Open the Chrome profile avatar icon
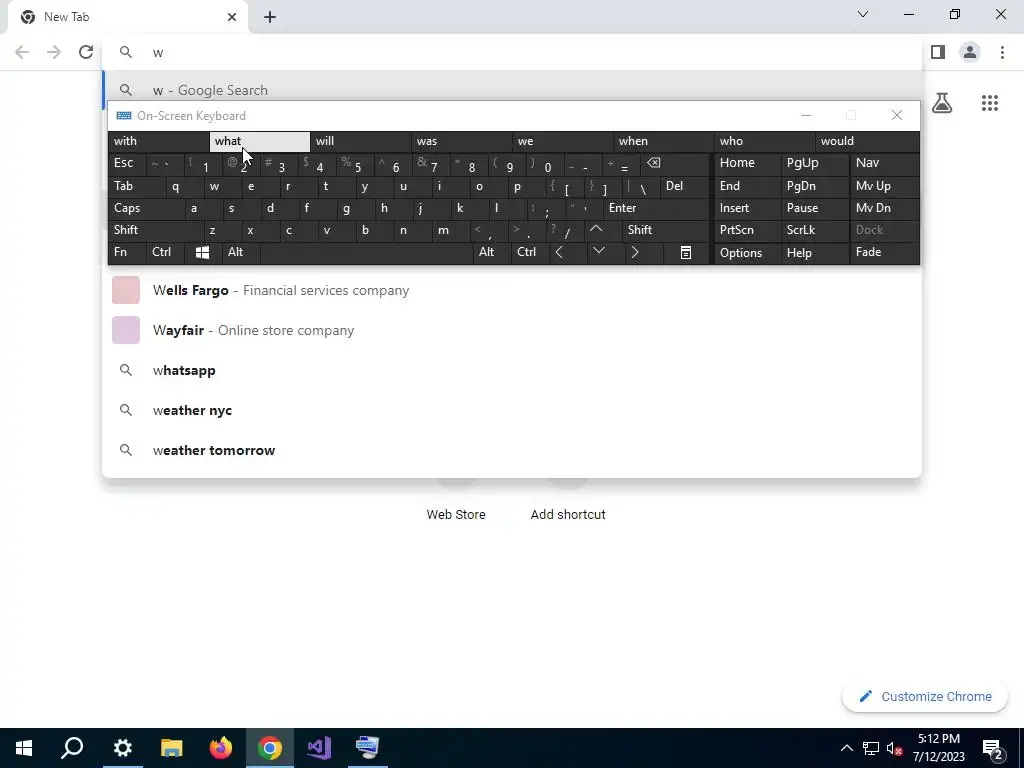The height and width of the screenshot is (768, 1024). pyautogui.click(x=970, y=52)
